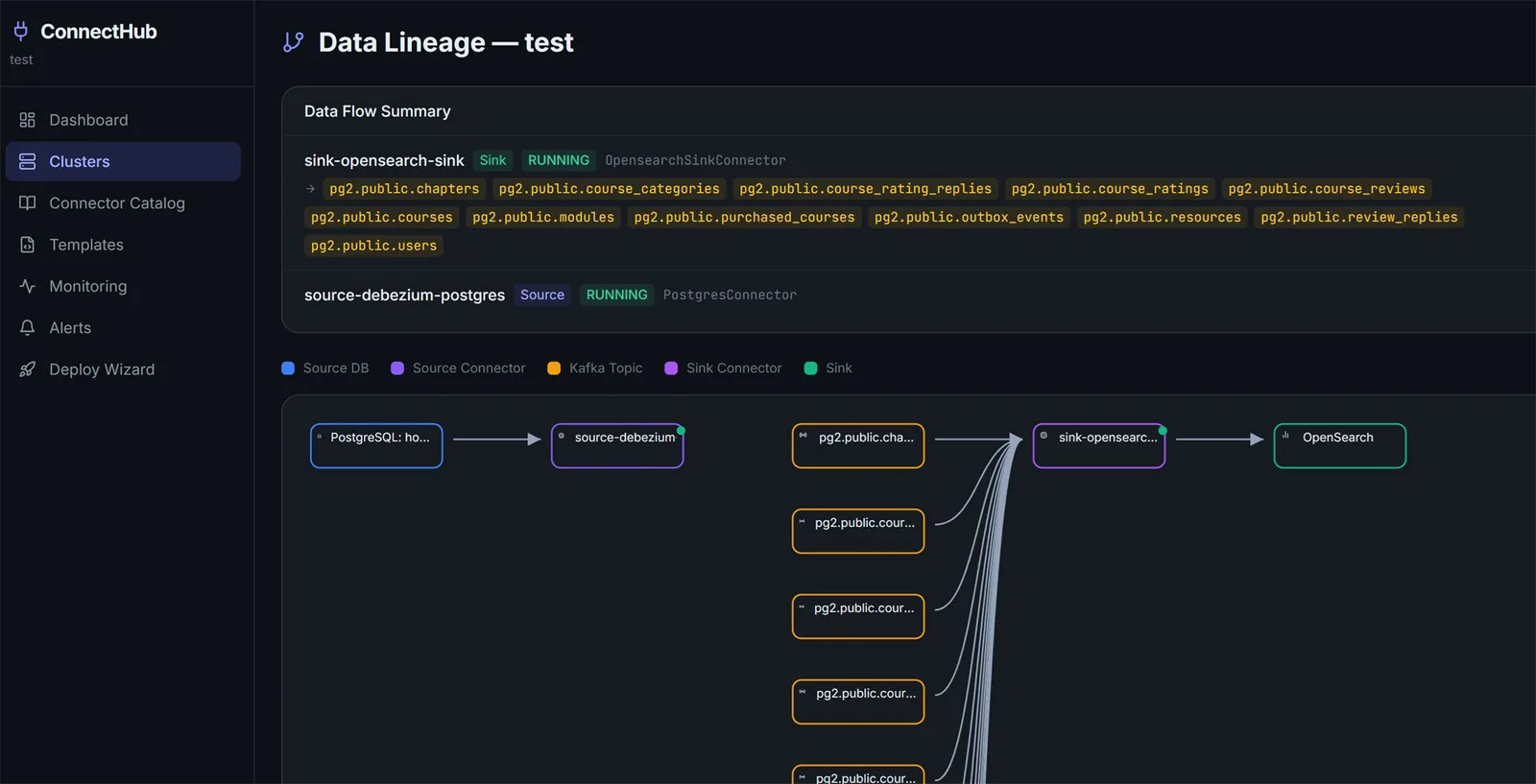Screen dimensions: 1536x784
Task: Select the OpenSearch sink node
Action: pyautogui.click(x=1340, y=446)
